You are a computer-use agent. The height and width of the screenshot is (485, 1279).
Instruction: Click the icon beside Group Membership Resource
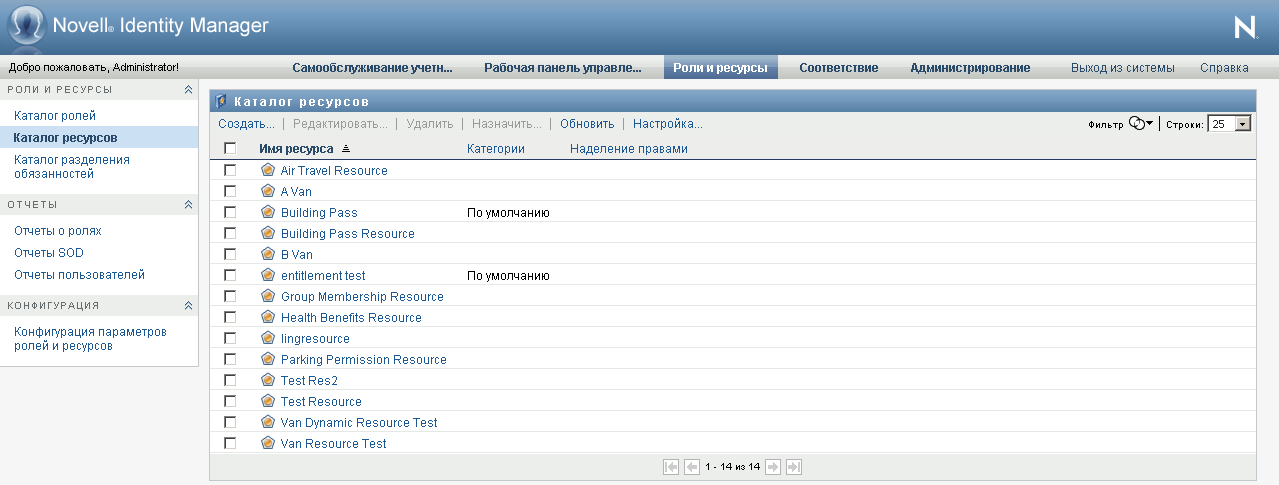(267, 296)
